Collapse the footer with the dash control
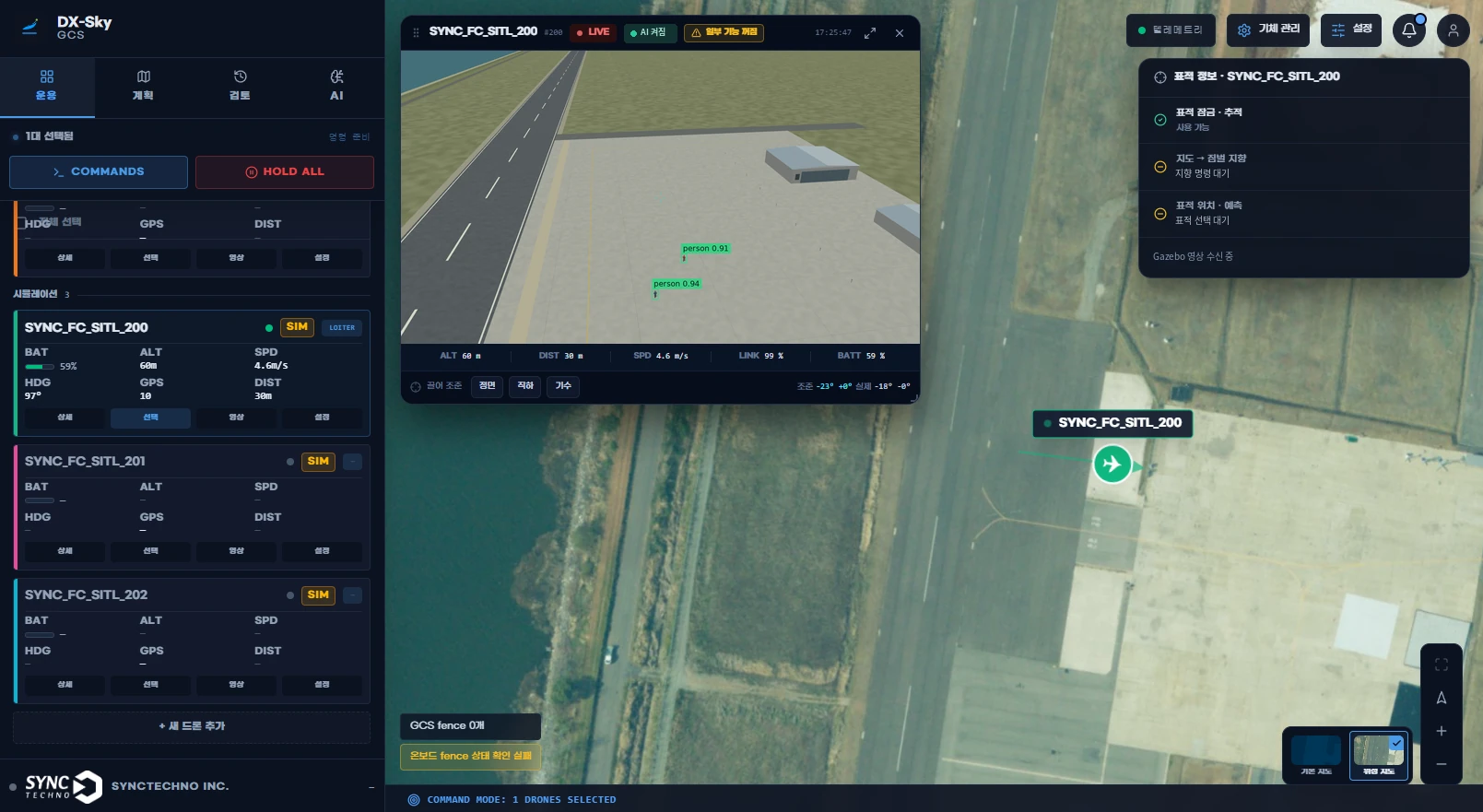The height and width of the screenshot is (812, 1483). (371, 787)
